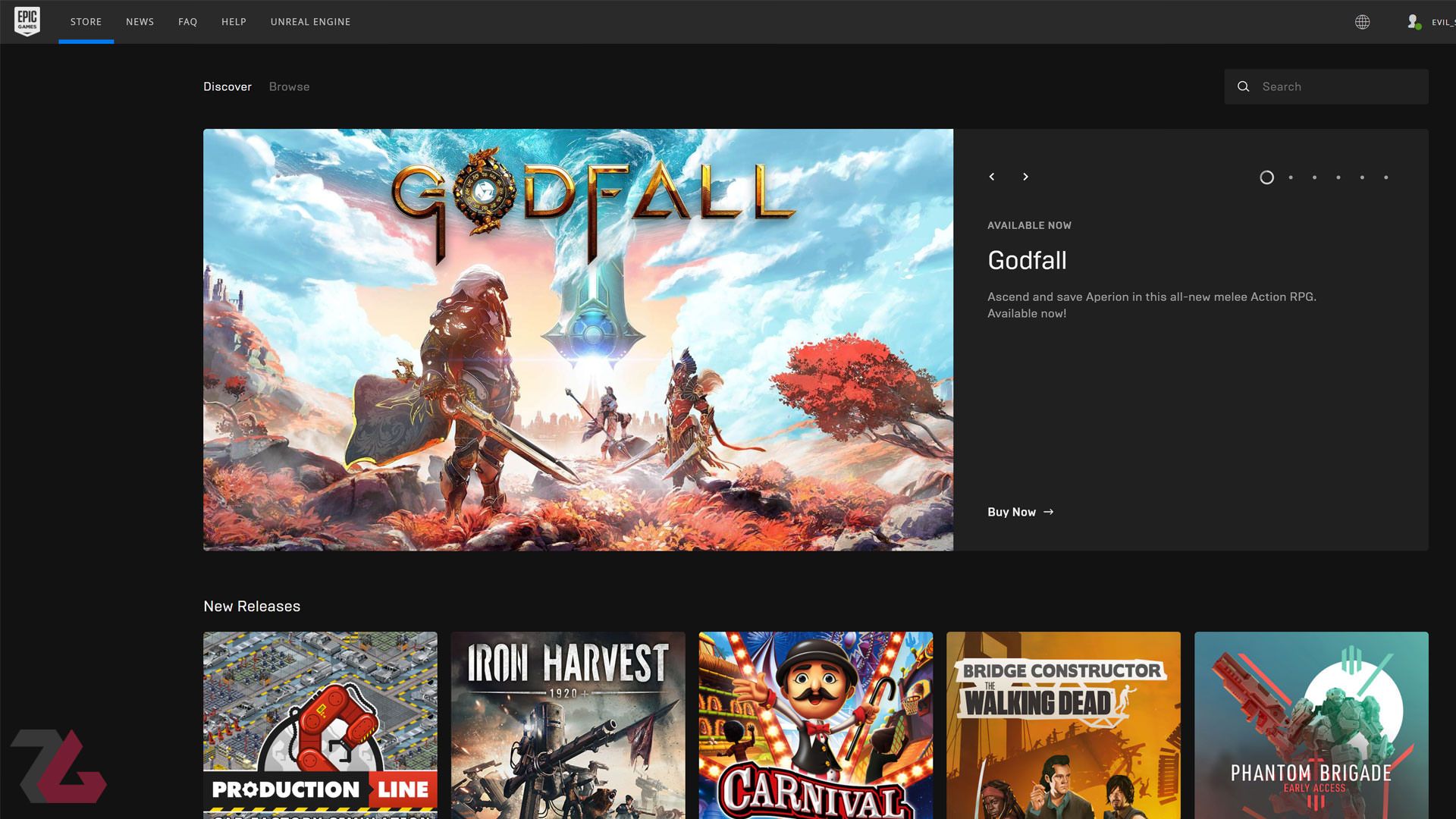Screen dimensions: 1456x819
Task: Select the last carousel indicator dot
Action: tap(1385, 177)
